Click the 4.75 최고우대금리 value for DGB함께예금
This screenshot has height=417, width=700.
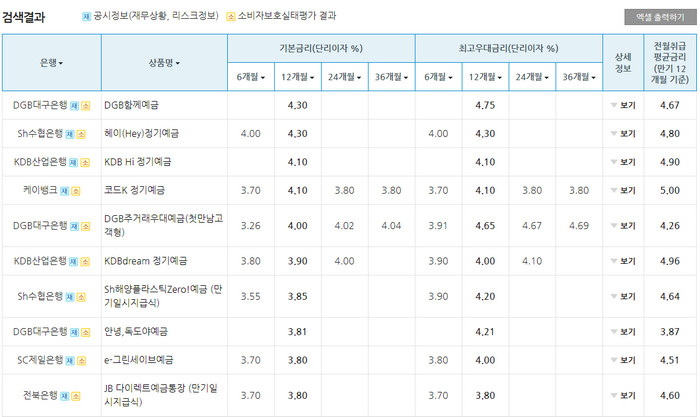tap(485, 105)
